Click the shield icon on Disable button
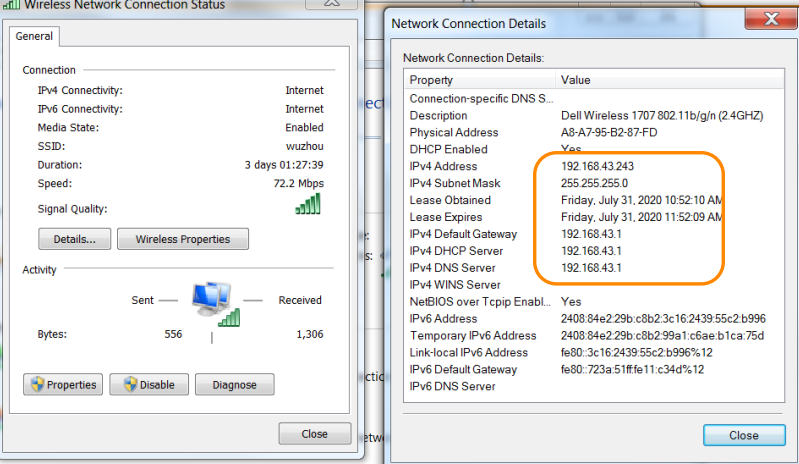Image resolution: width=799 pixels, height=464 pixels. tap(129, 385)
